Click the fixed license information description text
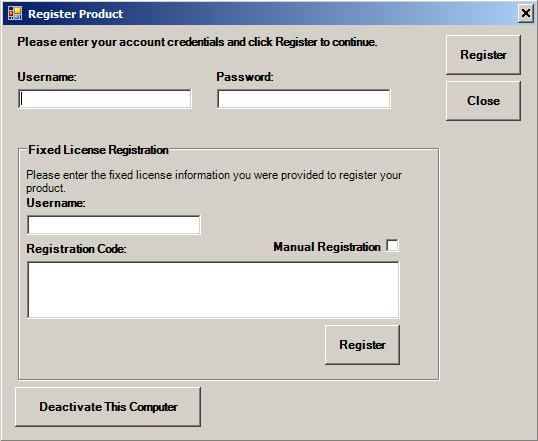This screenshot has width=538, height=441. click(x=214, y=181)
